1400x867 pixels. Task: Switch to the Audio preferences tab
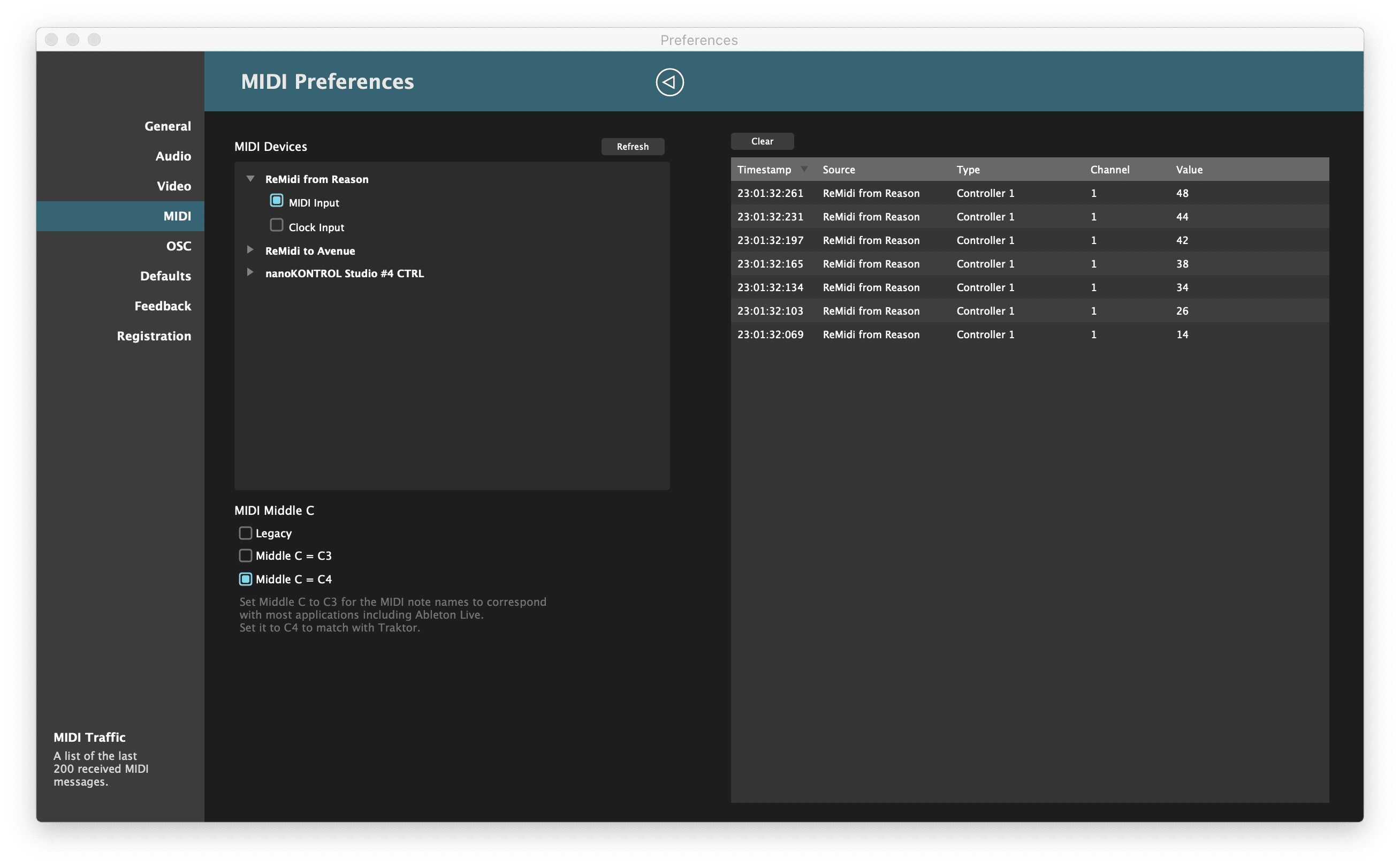point(172,155)
